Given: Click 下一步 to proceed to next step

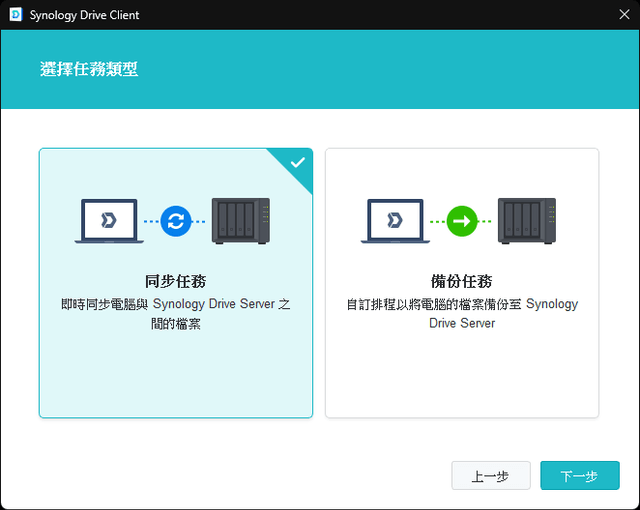Looking at the screenshot, I should coord(580,475).
